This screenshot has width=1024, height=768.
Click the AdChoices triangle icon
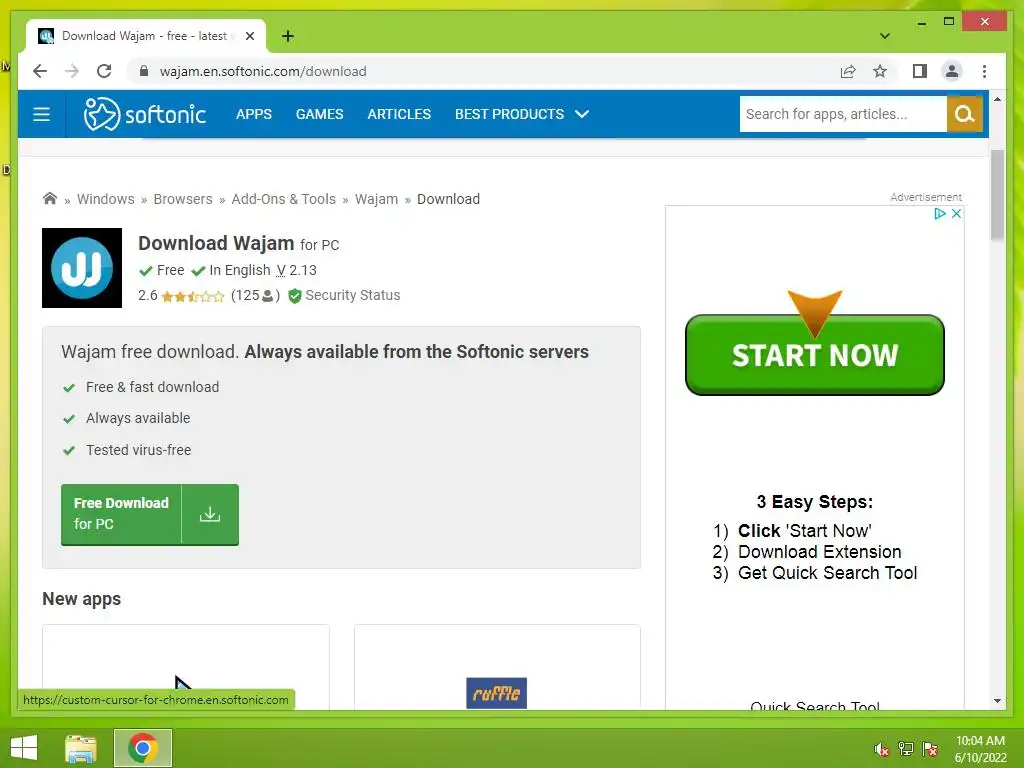[x=940, y=214]
